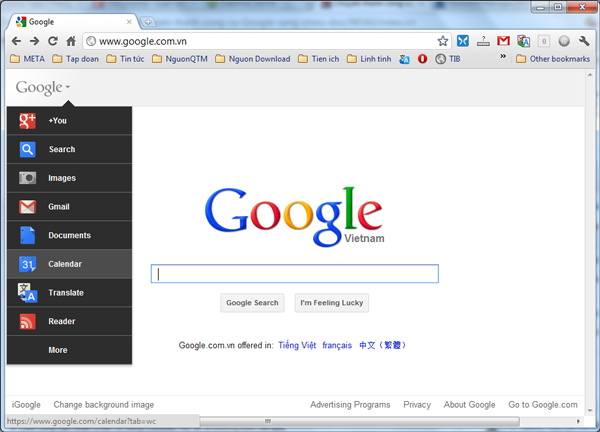Select Reader in the Google menu
The width and height of the screenshot is (600, 432).
point(69,321)
